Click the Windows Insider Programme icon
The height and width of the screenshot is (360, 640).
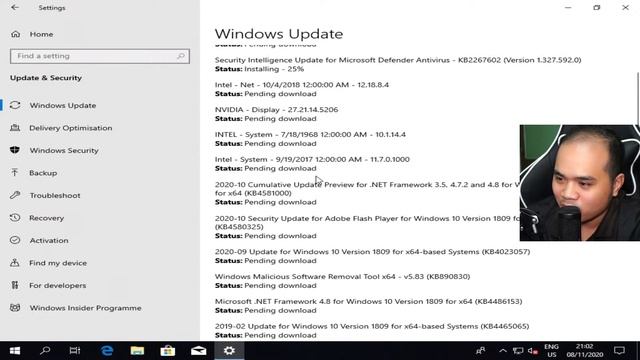click(x=15, y=307)
